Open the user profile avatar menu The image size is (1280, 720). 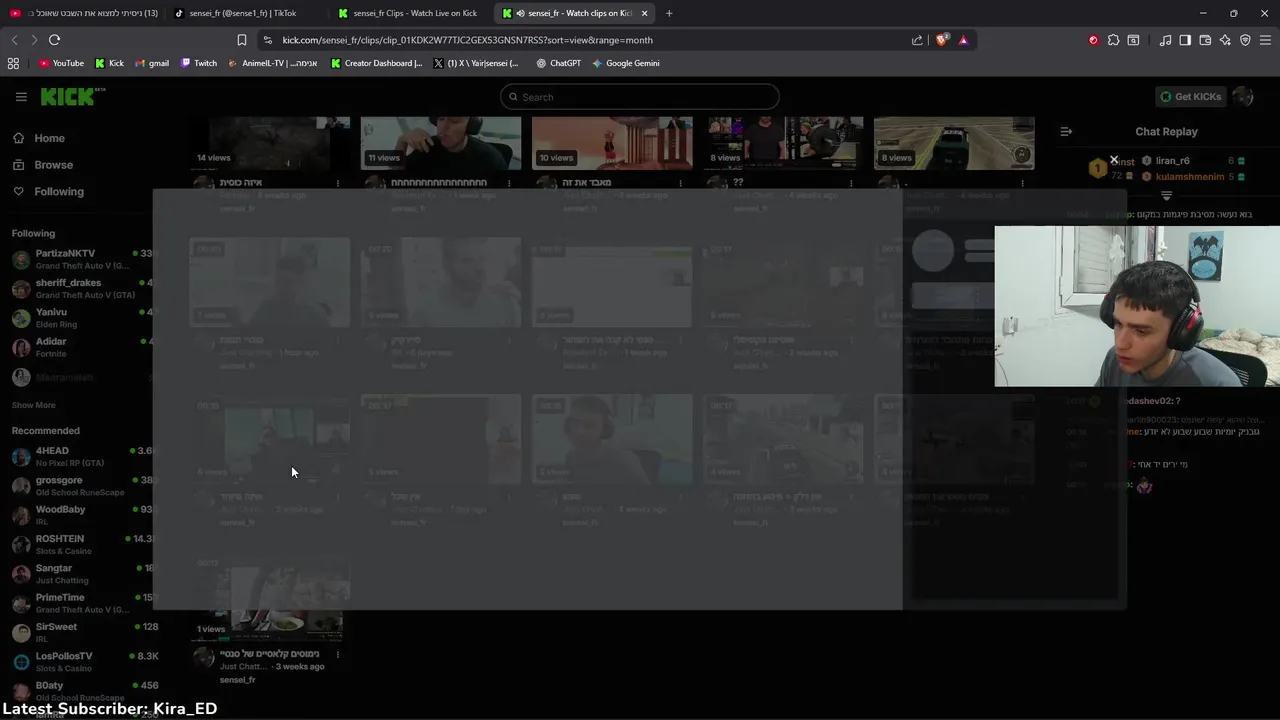point(1243,97)
